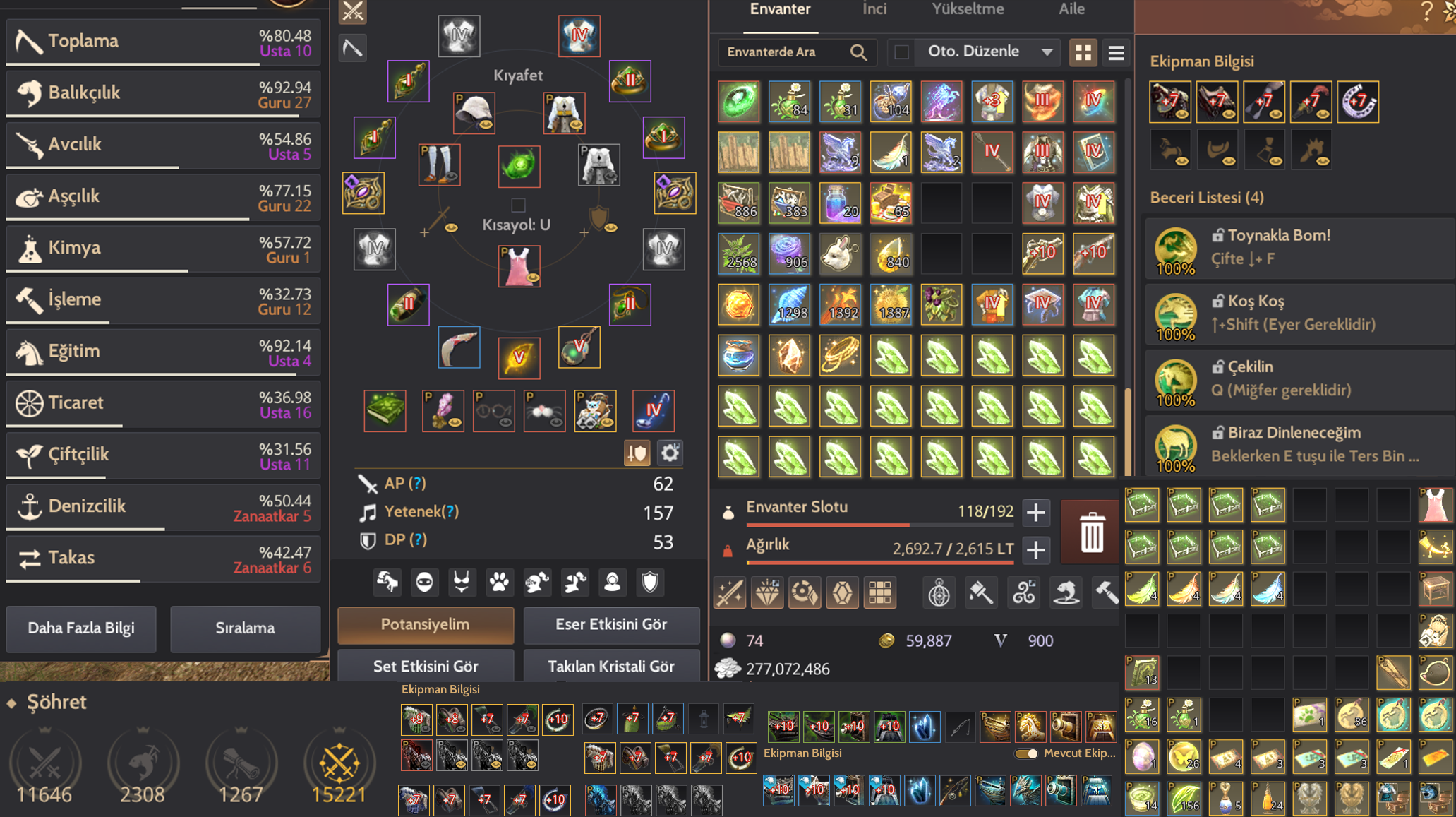
Task: Toggle the Mevcut Ekip switch
Action: [x=1026, y=753]
